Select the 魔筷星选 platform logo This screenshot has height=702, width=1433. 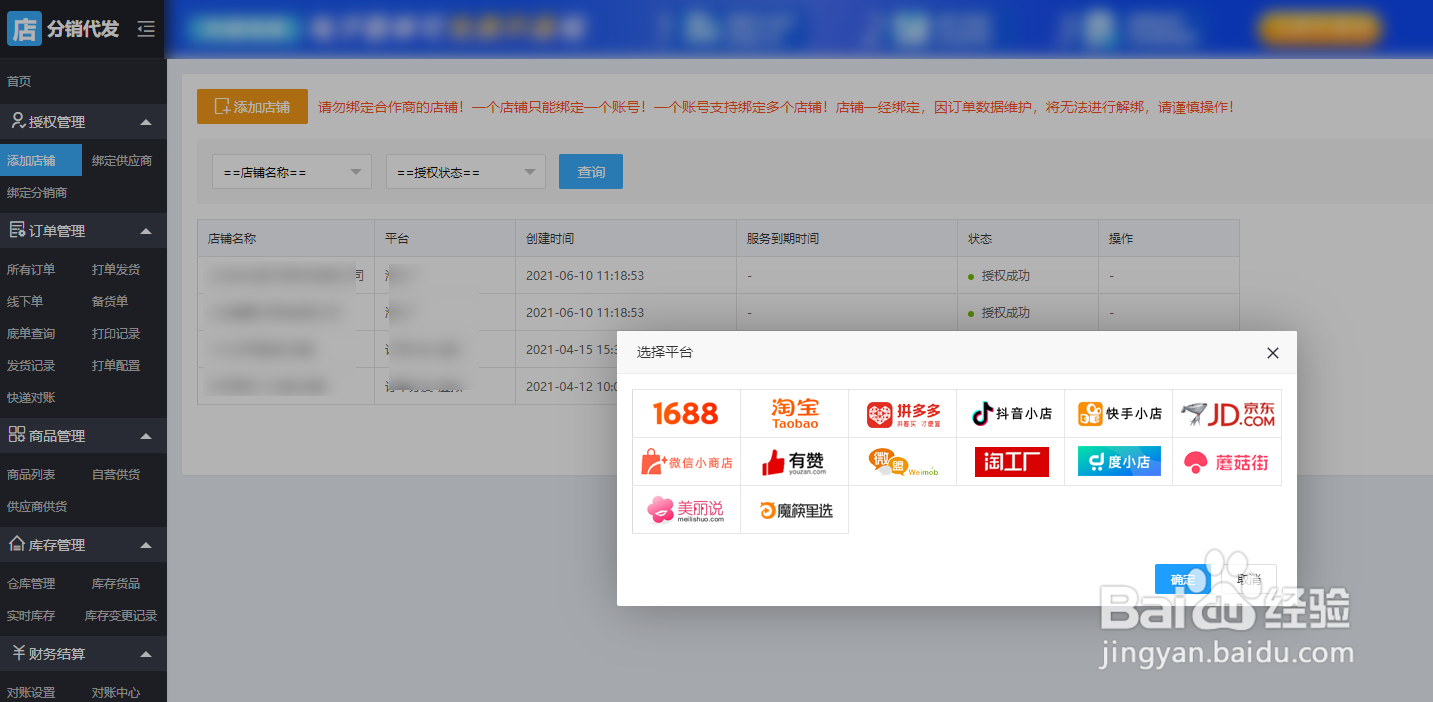point(794,509)
